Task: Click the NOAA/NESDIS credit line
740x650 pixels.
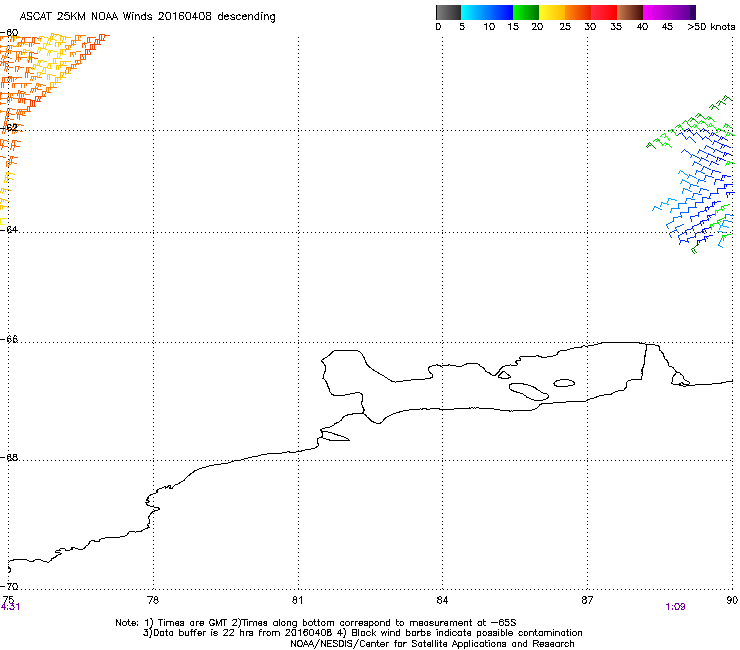Action: (432, 643)
